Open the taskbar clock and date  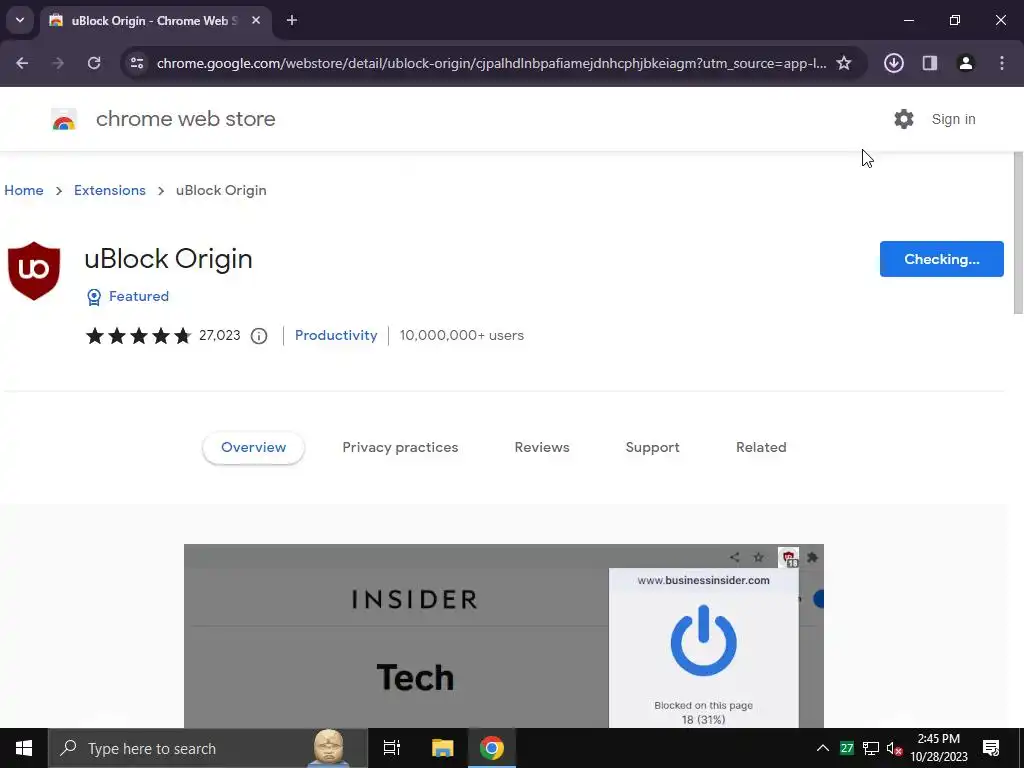(939, 748)
